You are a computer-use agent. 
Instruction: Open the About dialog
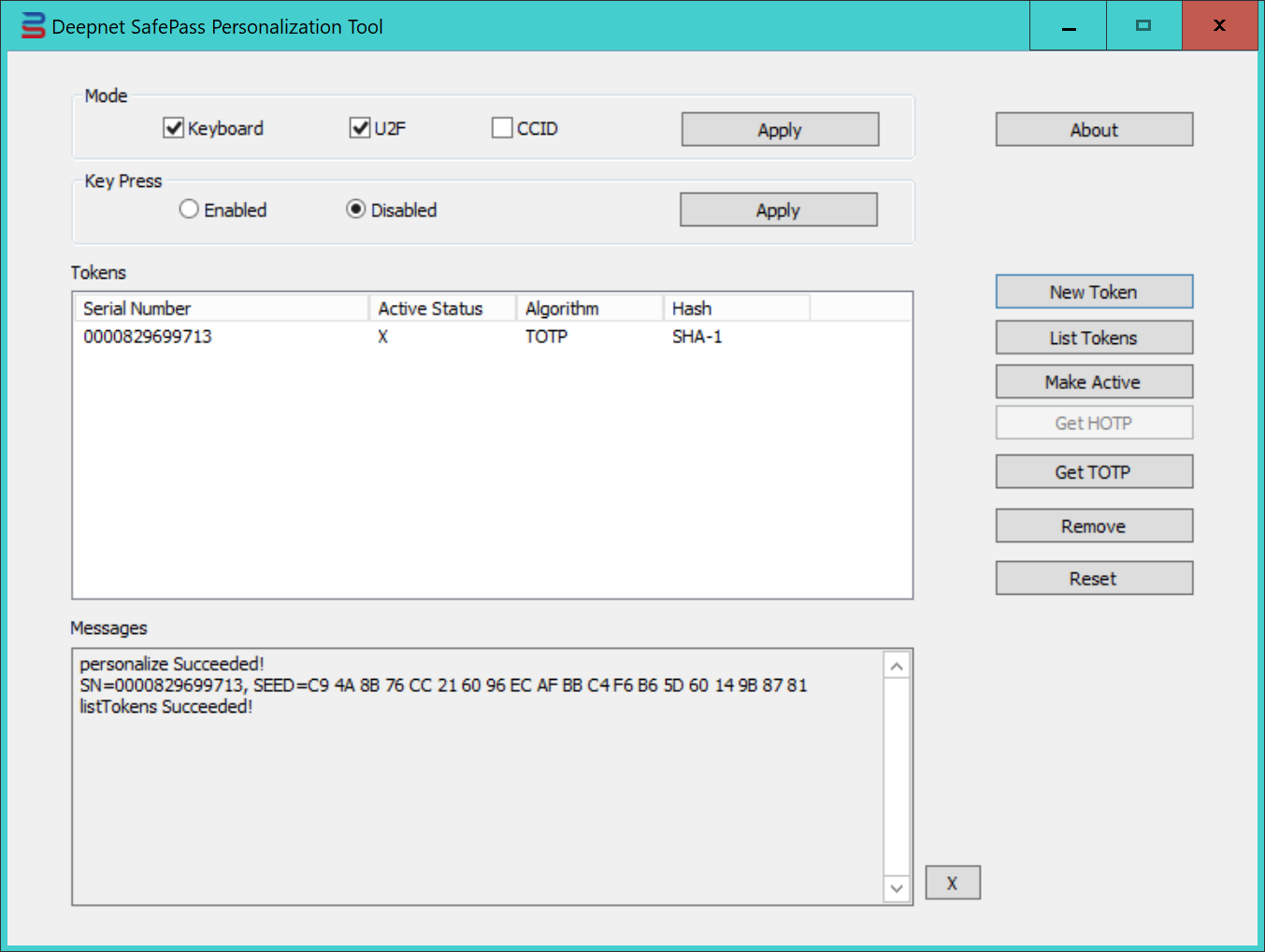[1093, 130]
